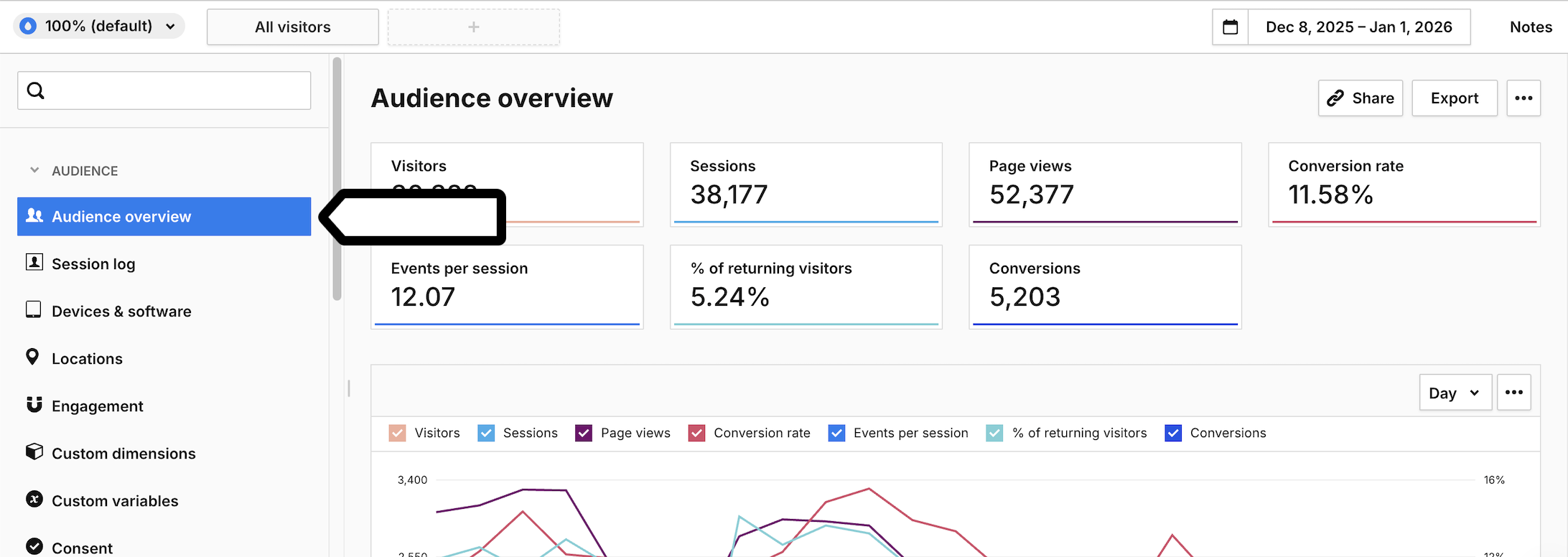Click the blue sampling circle icon
The width and height of the screenshot is (1568, 557).
28,27
